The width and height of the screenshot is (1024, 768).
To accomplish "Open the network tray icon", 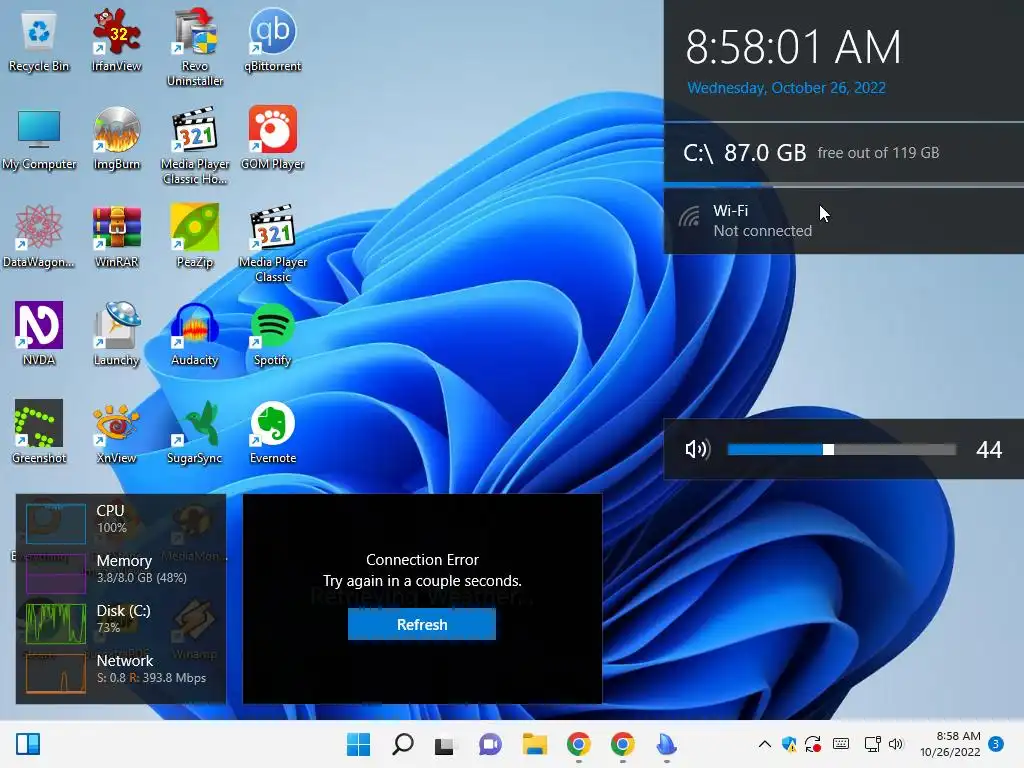I will coord(872,744).
